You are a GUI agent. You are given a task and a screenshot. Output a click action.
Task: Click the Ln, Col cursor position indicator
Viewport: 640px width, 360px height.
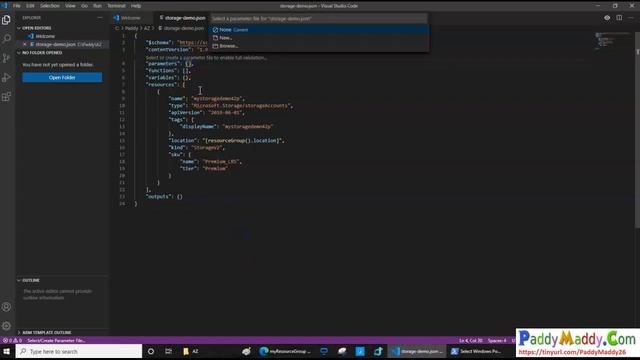470,340
